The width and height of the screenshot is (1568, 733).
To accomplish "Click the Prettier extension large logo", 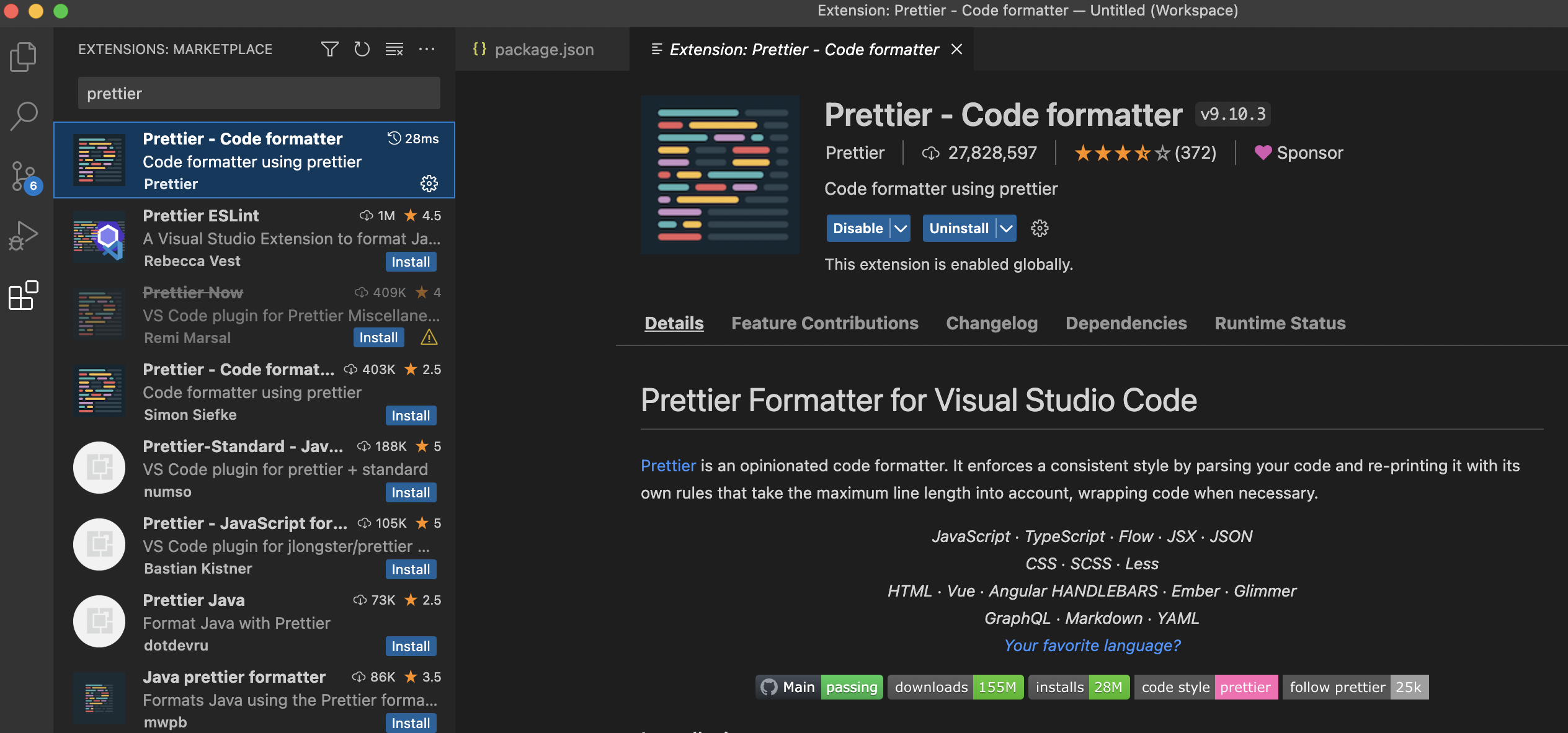I will 720,175.
